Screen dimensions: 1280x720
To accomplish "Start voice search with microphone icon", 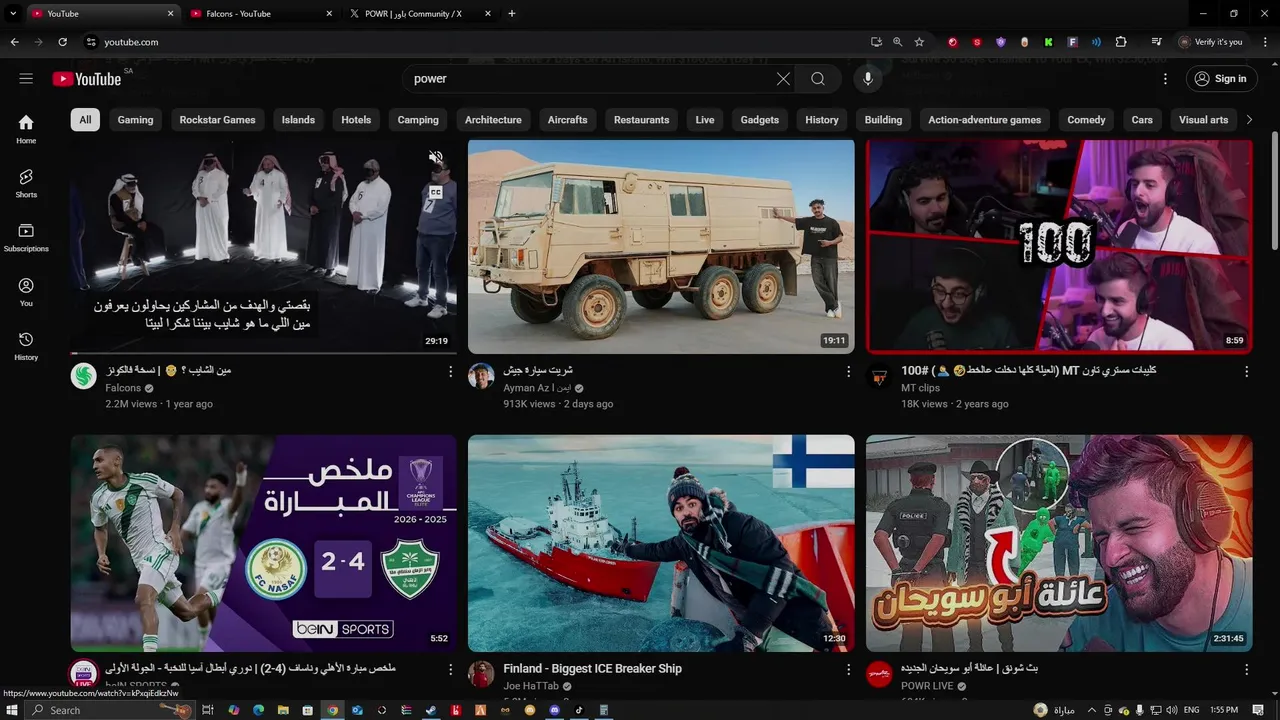I will coord(868,79).
